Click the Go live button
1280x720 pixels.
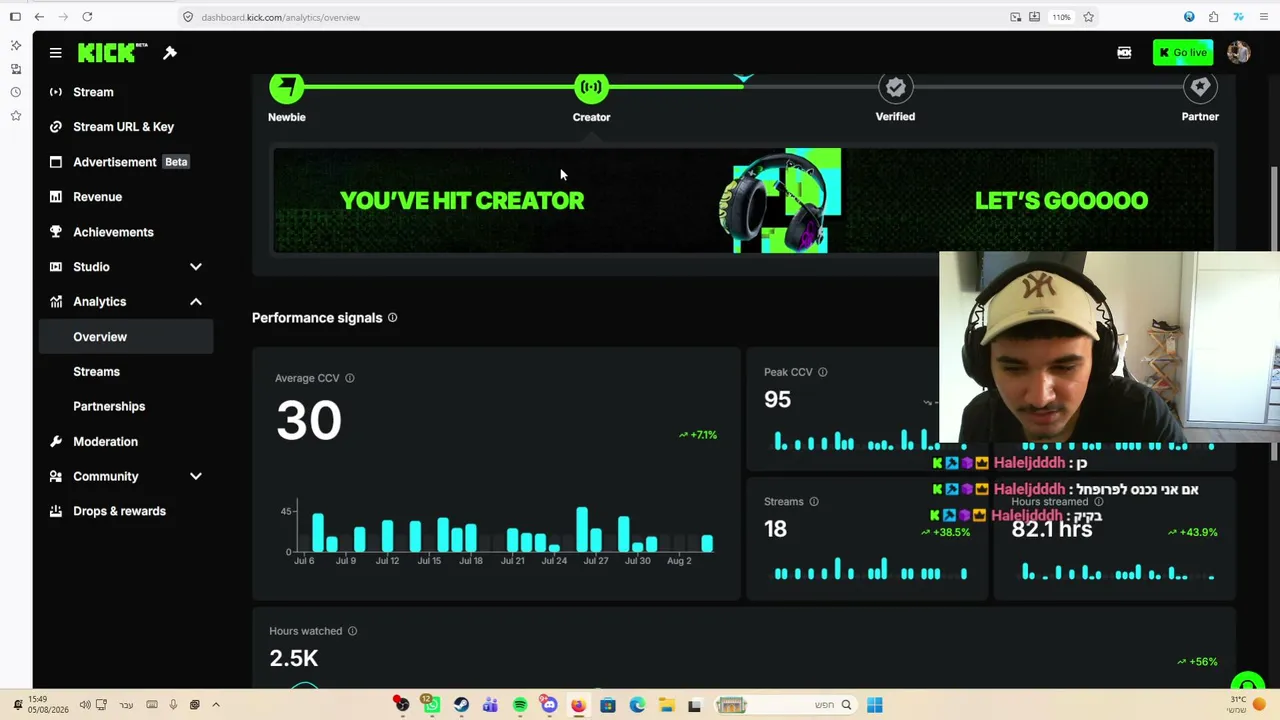1182,53
